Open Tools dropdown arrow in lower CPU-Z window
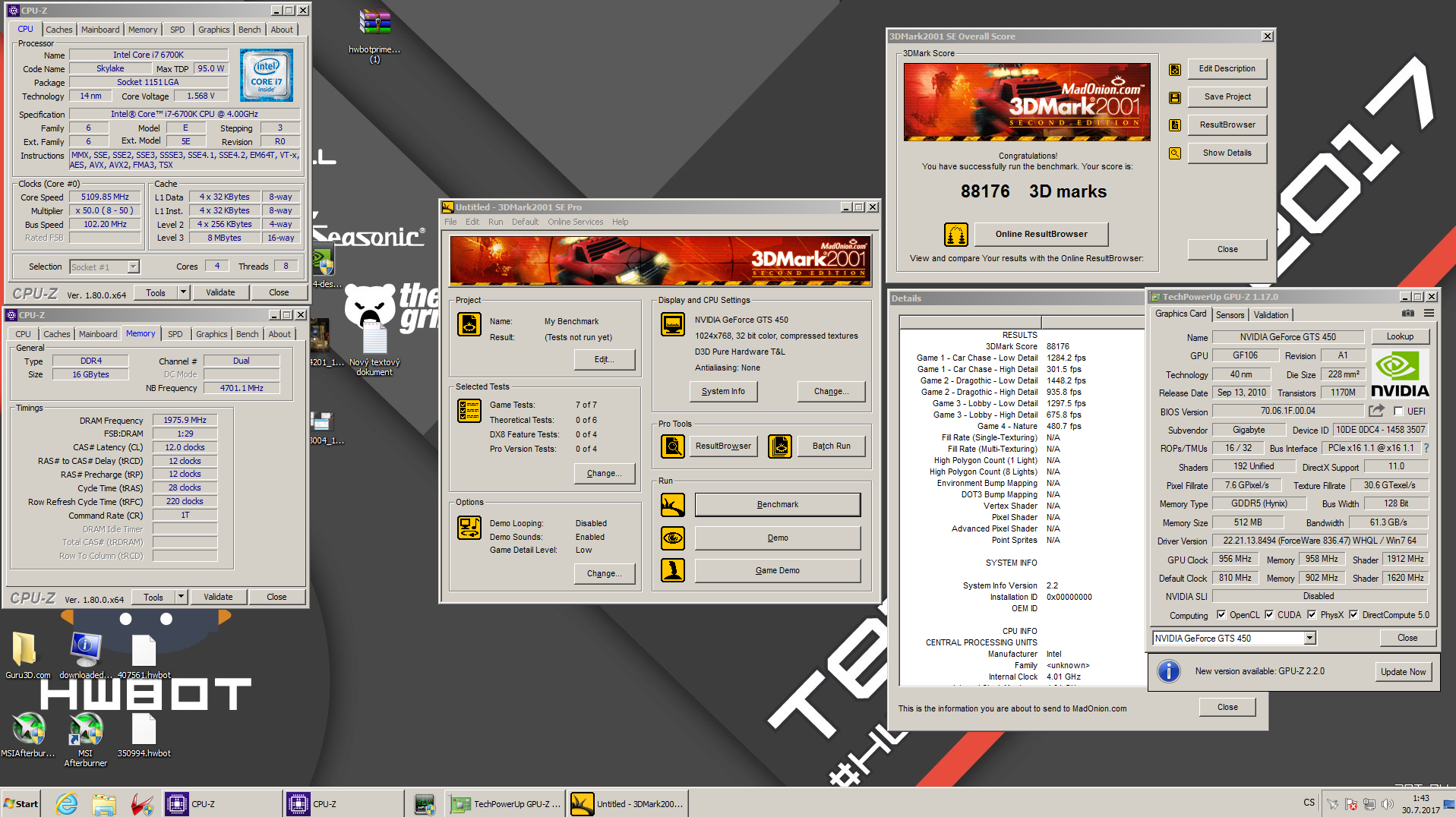The width and height of the screenshot is (1456, 817). 181,597
